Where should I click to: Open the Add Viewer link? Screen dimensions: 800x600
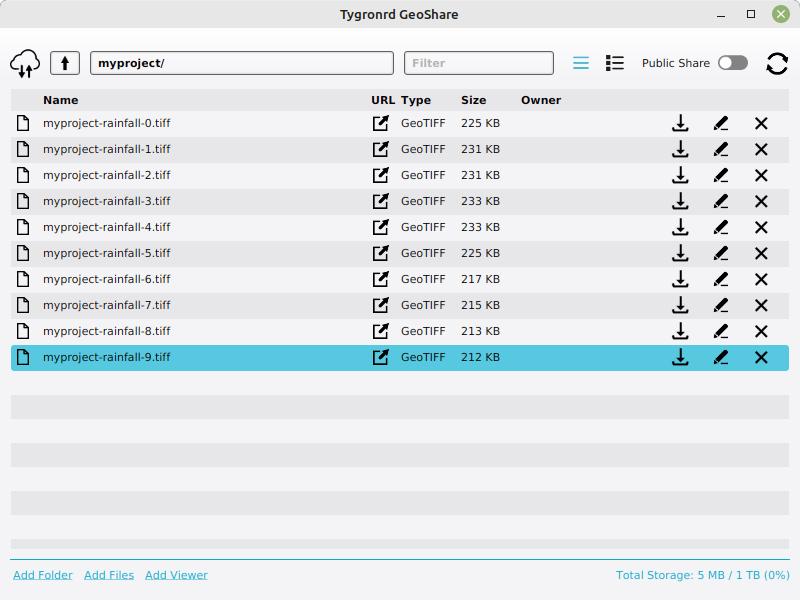pyautogui.click(x=176, y=575)
